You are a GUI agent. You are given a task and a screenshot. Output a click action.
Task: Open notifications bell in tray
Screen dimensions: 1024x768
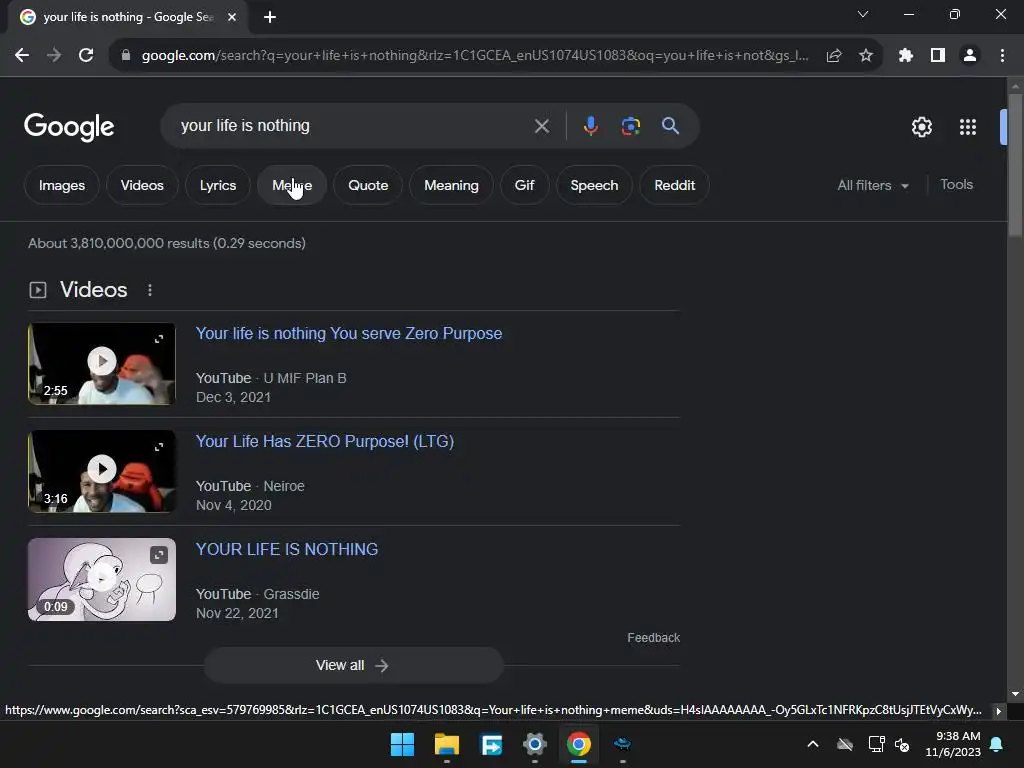[x=997, y=744]
